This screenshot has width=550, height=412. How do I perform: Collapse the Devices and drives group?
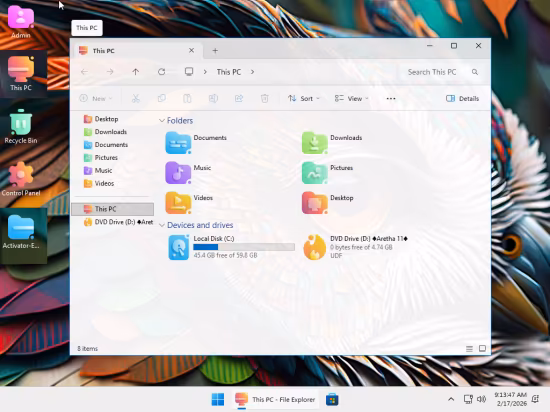pos(162,225)
